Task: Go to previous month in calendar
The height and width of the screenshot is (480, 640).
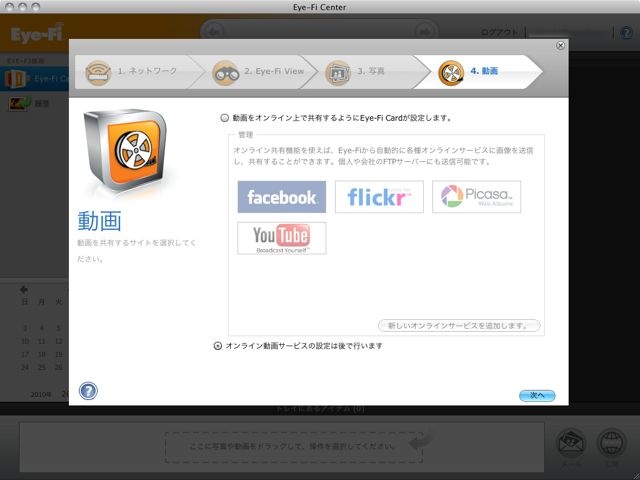Action: (x=24, y=289)
